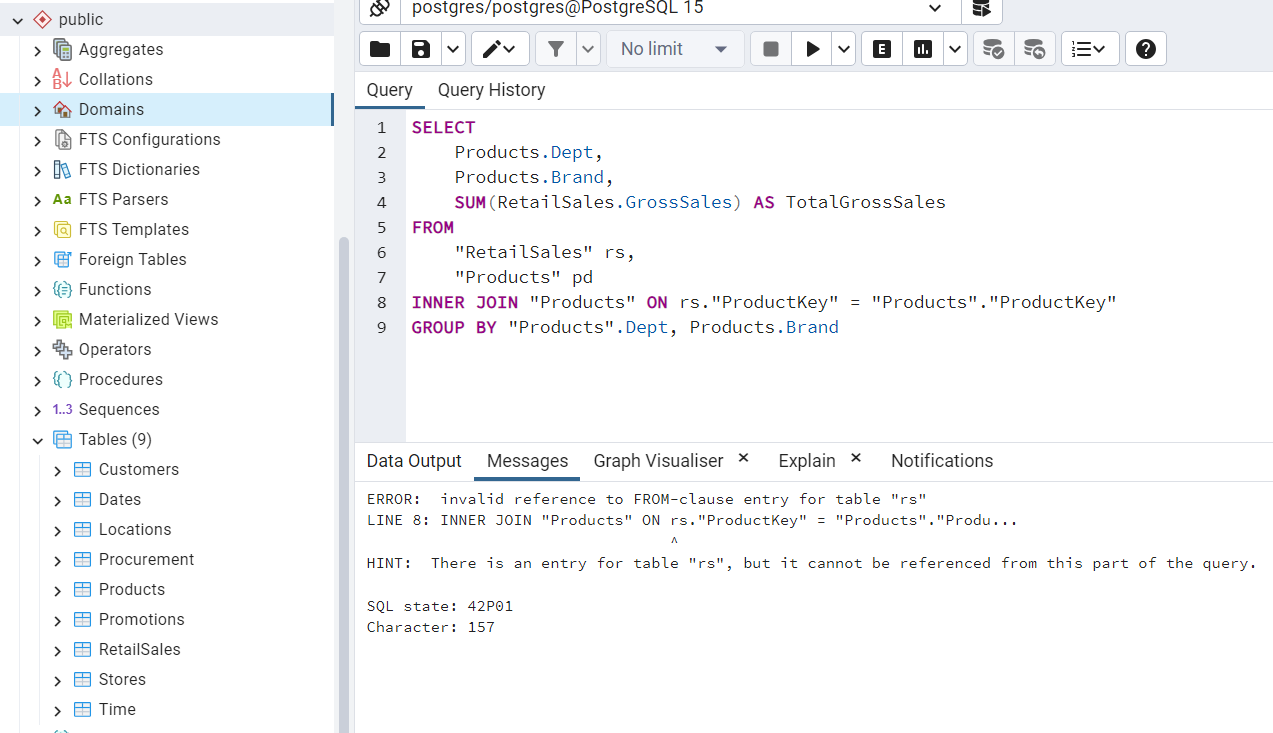
Task: Open the execute options dropdown arrow
Action: tap(844, 49)
